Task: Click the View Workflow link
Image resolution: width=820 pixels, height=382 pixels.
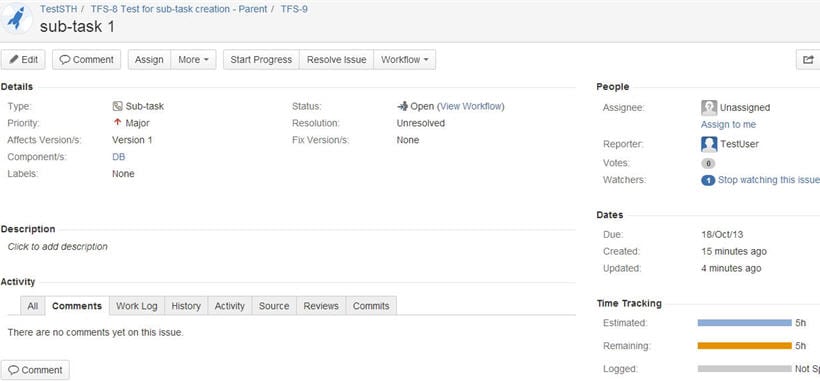Action: click(x=471, y=106)
